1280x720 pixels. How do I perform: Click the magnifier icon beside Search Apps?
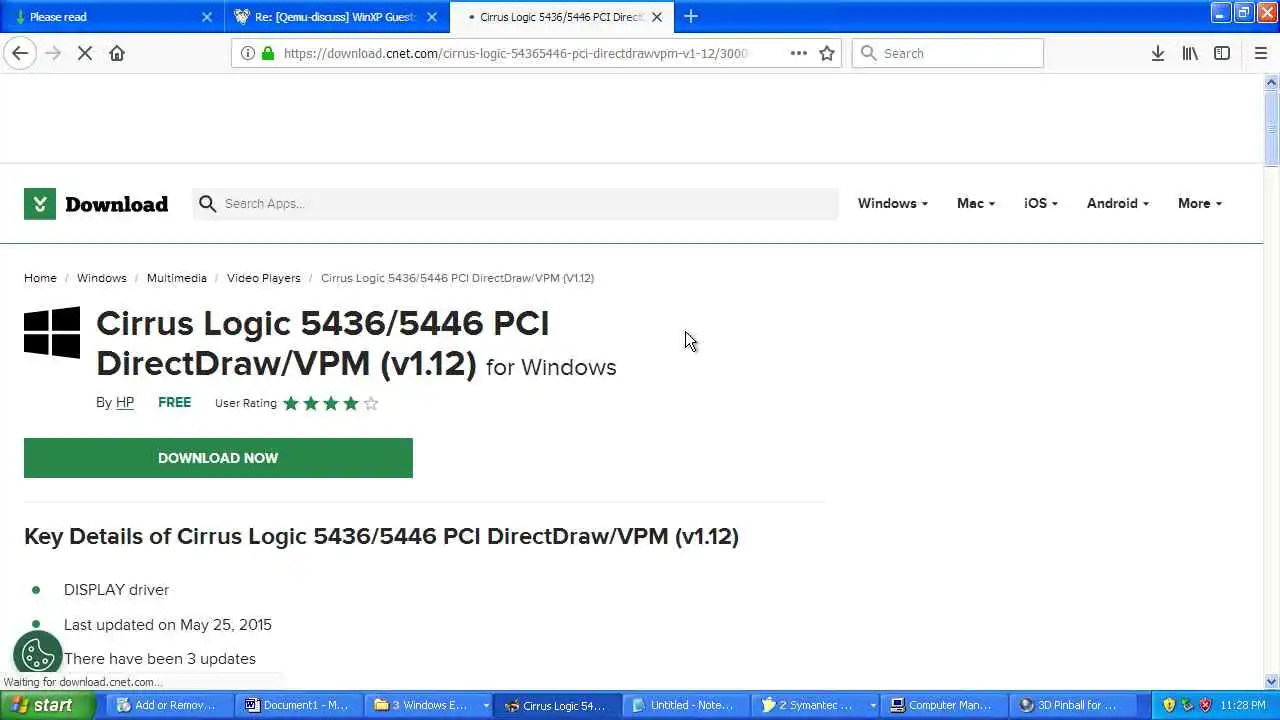click(x=207, y=204)
